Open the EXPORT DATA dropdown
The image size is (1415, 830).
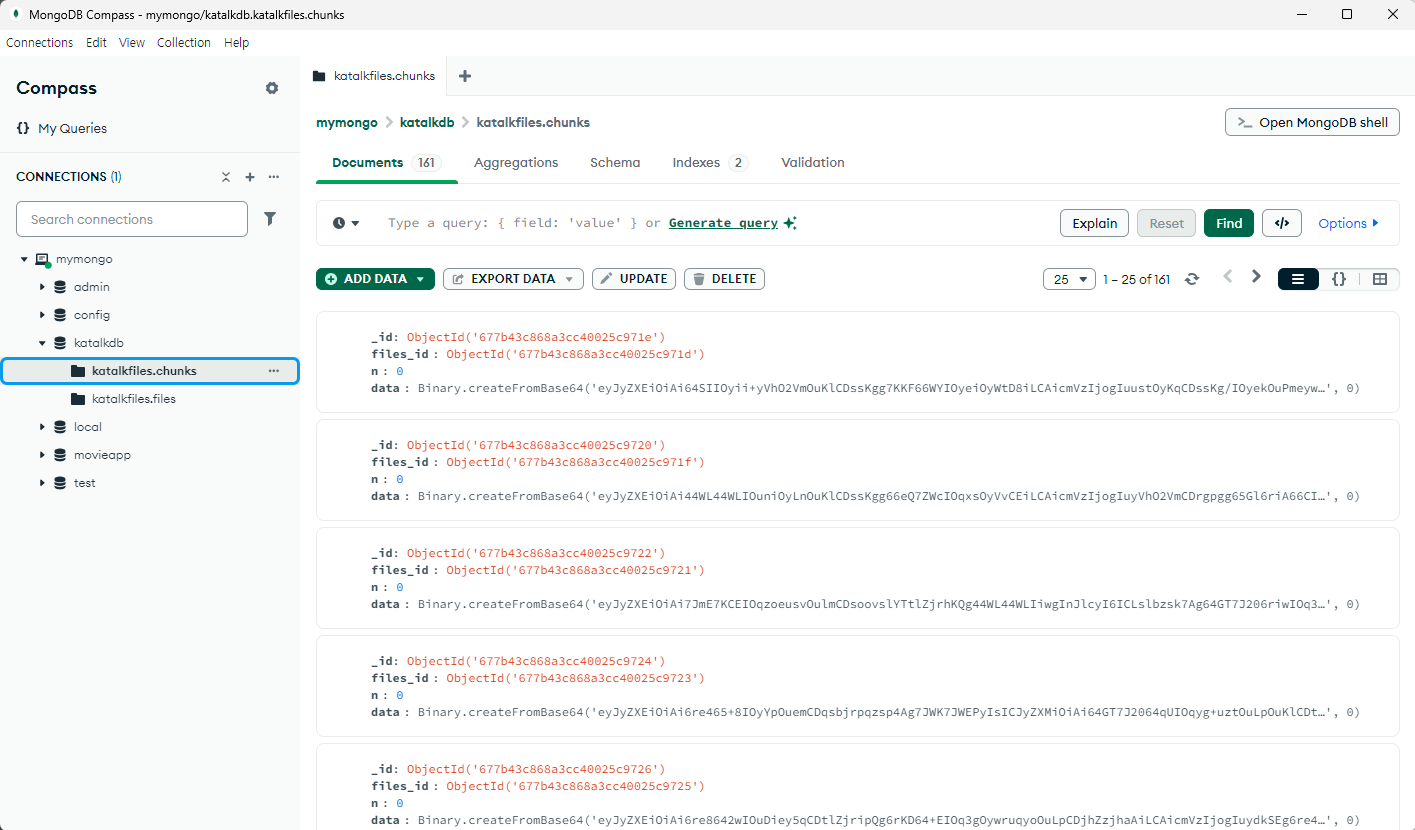pos(513,279)
